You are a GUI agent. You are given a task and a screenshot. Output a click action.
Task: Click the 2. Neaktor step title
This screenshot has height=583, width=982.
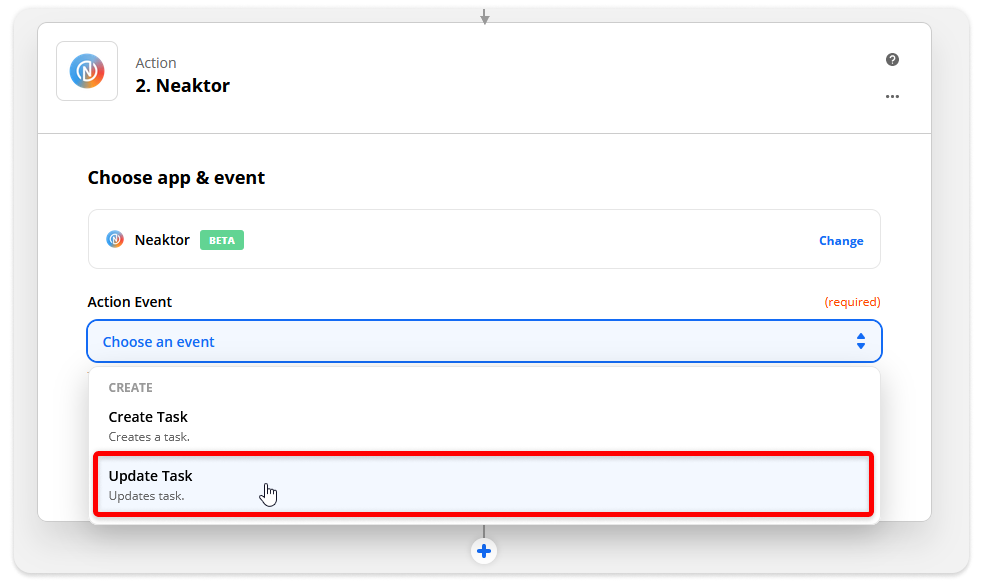182,85
